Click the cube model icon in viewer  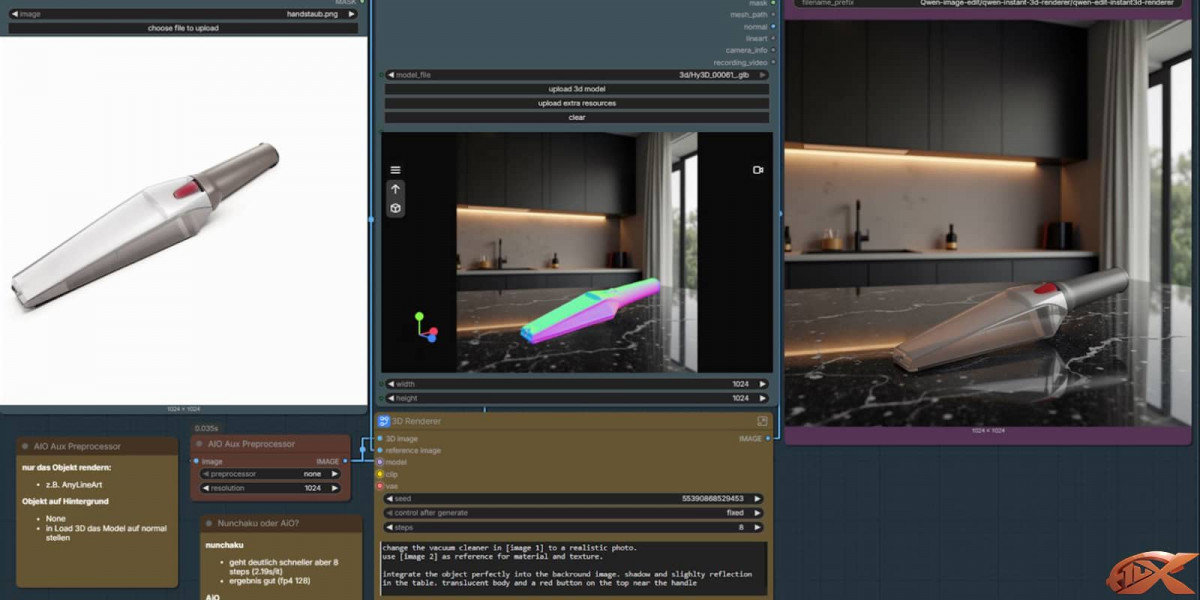click(x=395, y=208)
